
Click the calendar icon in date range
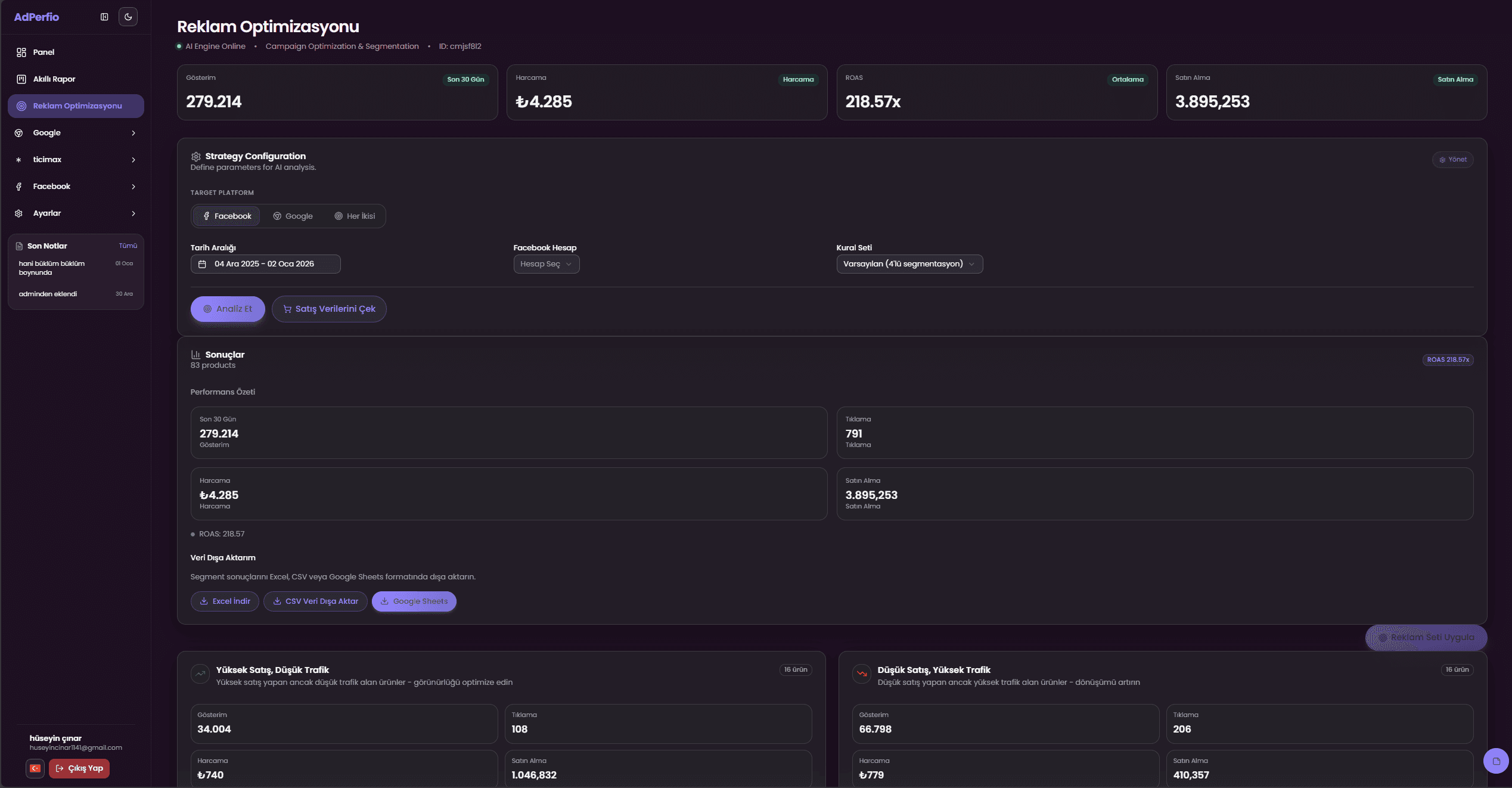(203, 264)
